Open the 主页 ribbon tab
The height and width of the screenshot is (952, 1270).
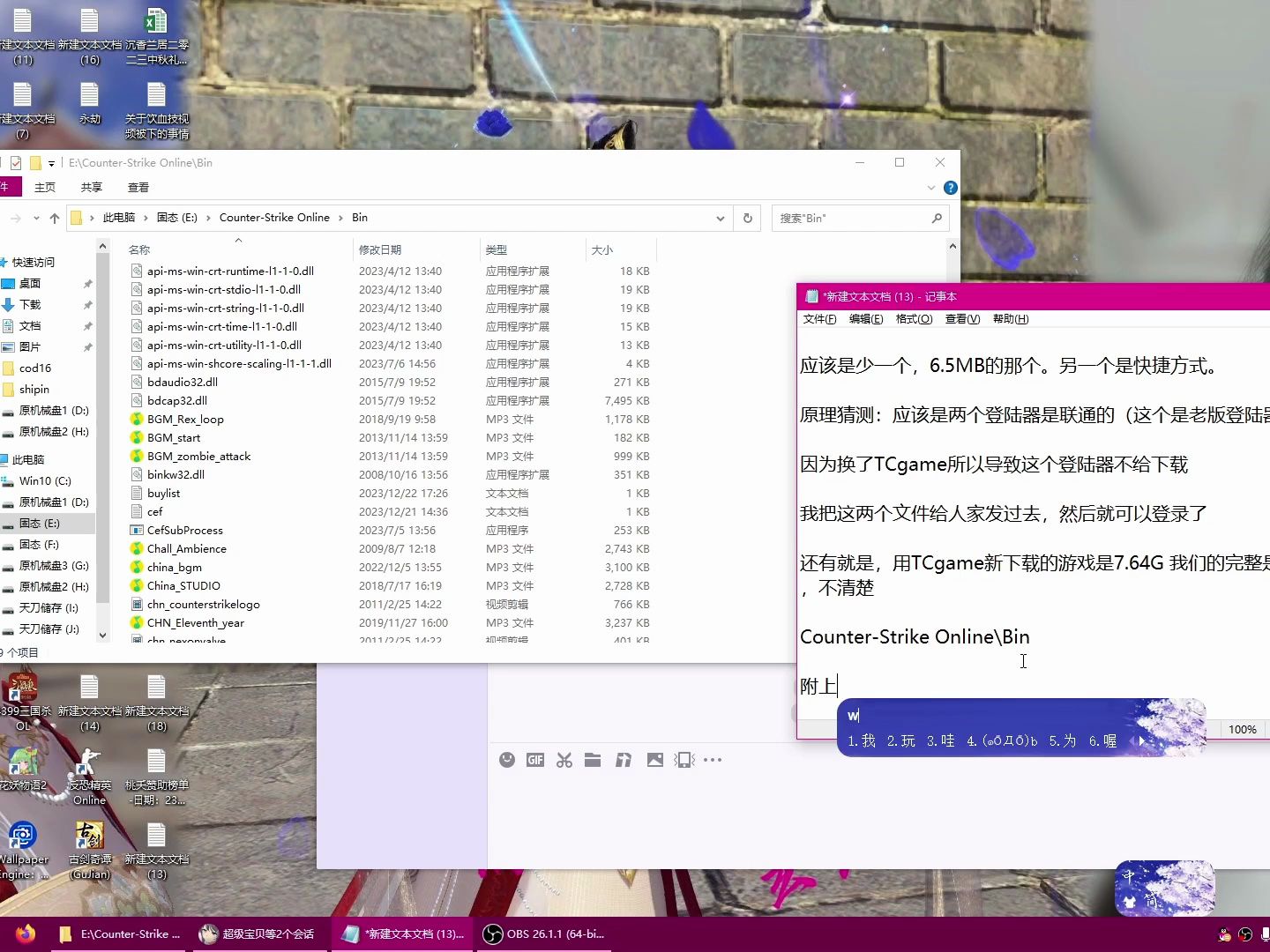(x=45, y=188)
